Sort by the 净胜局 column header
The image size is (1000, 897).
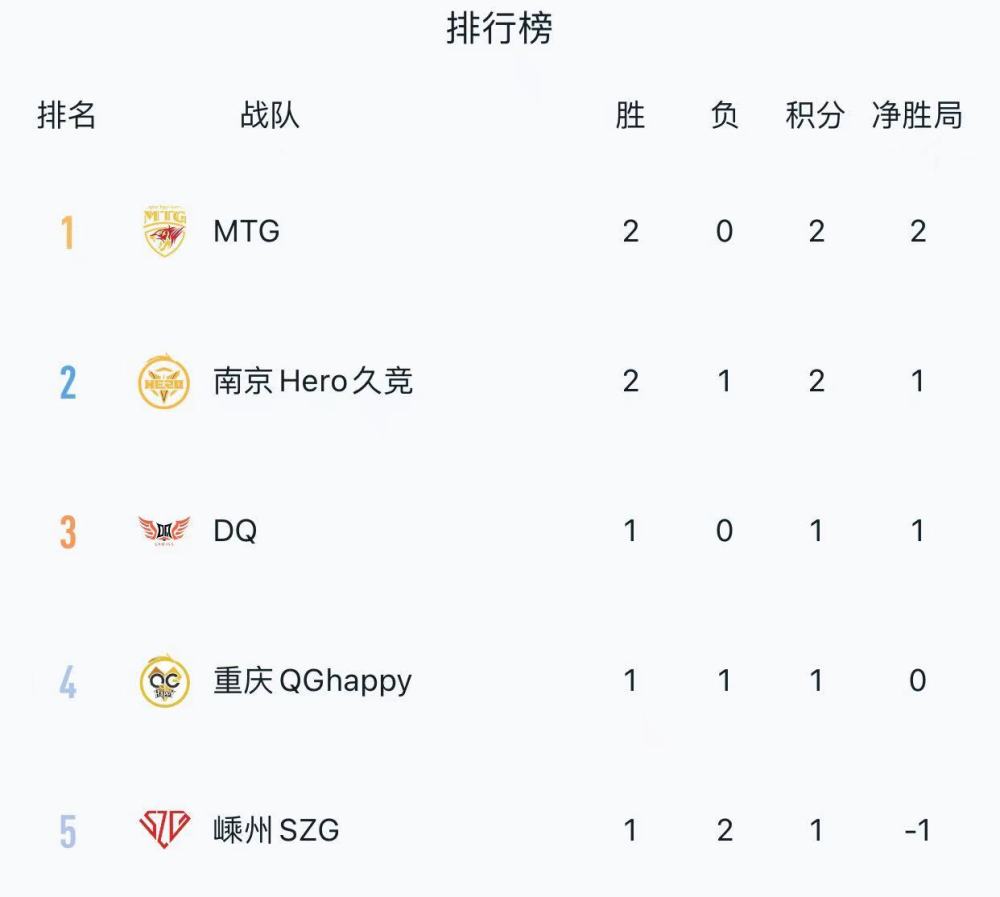coord(918,115)
